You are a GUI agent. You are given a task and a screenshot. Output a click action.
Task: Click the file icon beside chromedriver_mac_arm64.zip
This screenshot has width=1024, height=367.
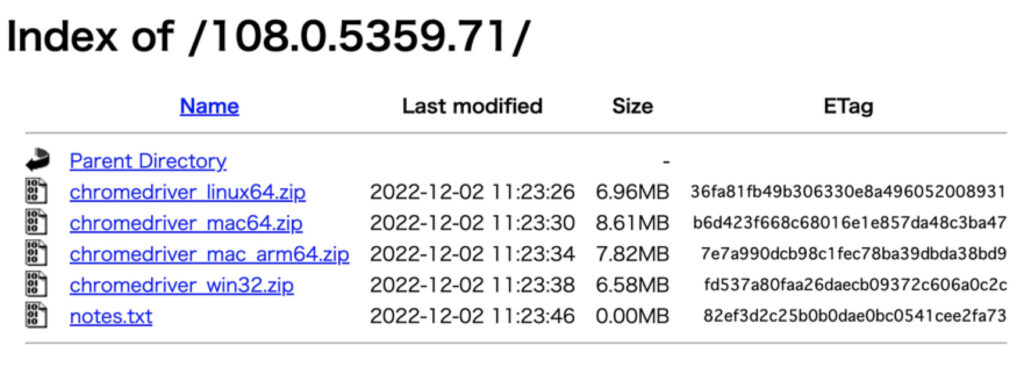pos(37,253)
